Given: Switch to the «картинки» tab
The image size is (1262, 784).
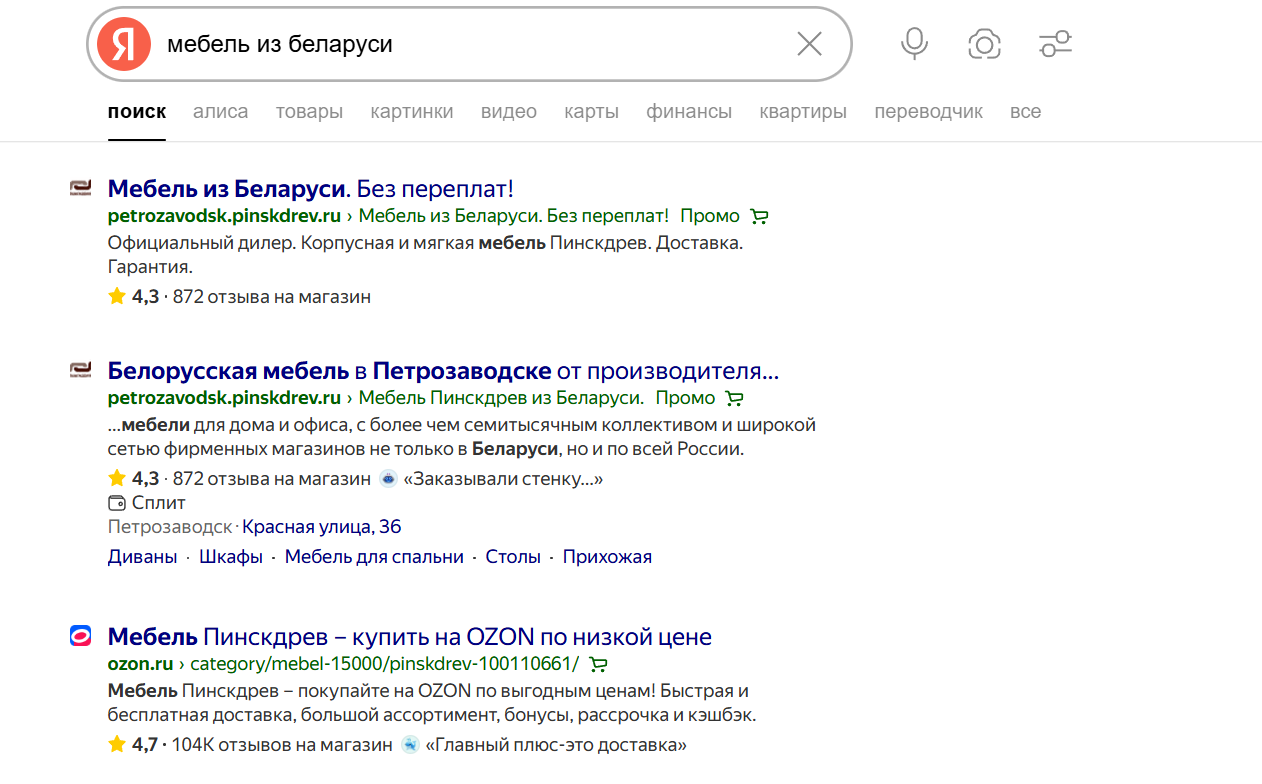Looking at the screenshot, I should [x=411, y=112].
